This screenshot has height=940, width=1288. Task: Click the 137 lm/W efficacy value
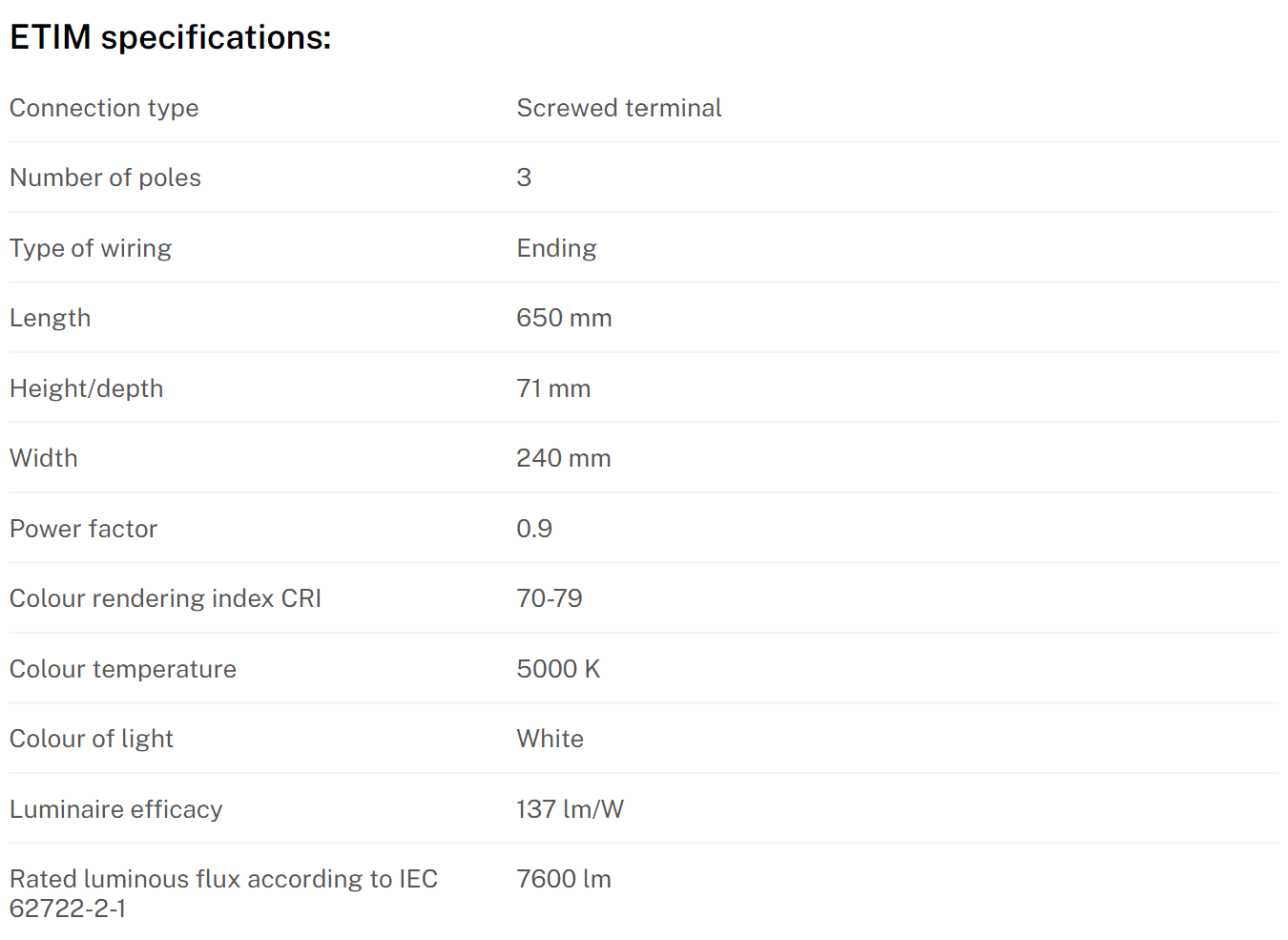(x=570, y=809)
